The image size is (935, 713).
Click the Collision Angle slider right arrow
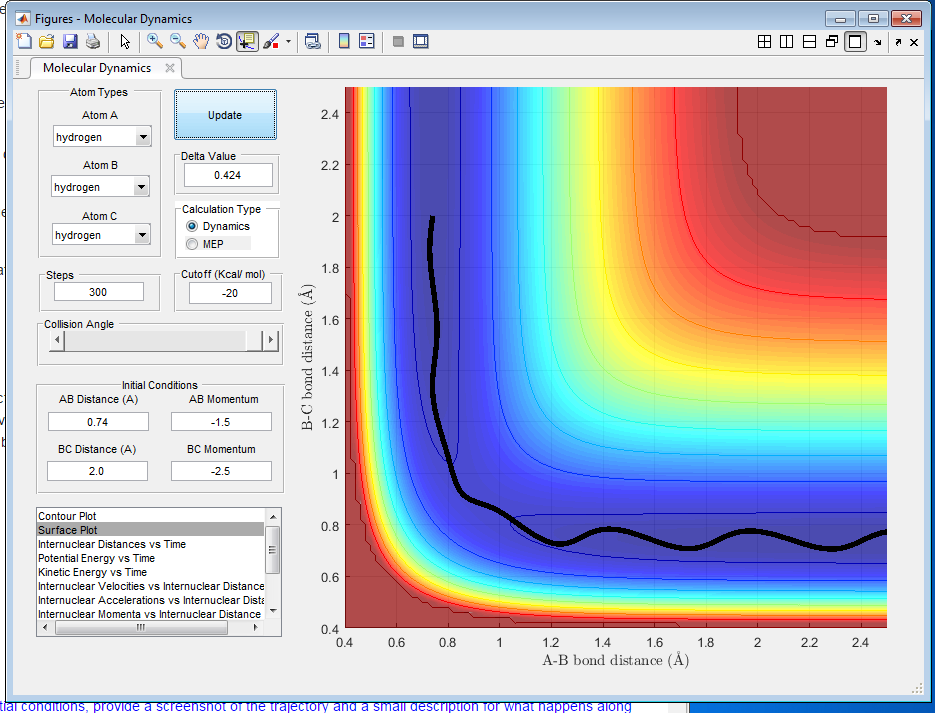pyautogui.click(x=269, y=341)
